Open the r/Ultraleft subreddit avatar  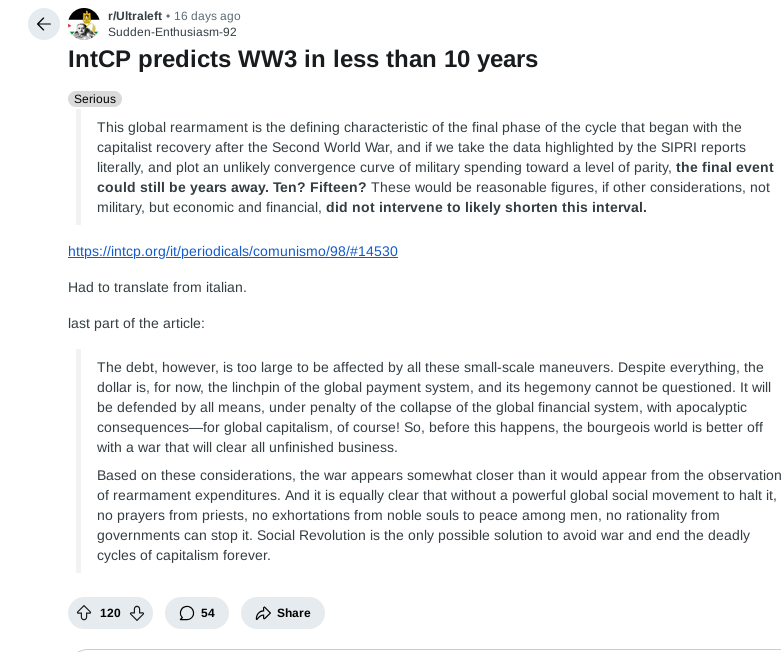coord(84,23)
